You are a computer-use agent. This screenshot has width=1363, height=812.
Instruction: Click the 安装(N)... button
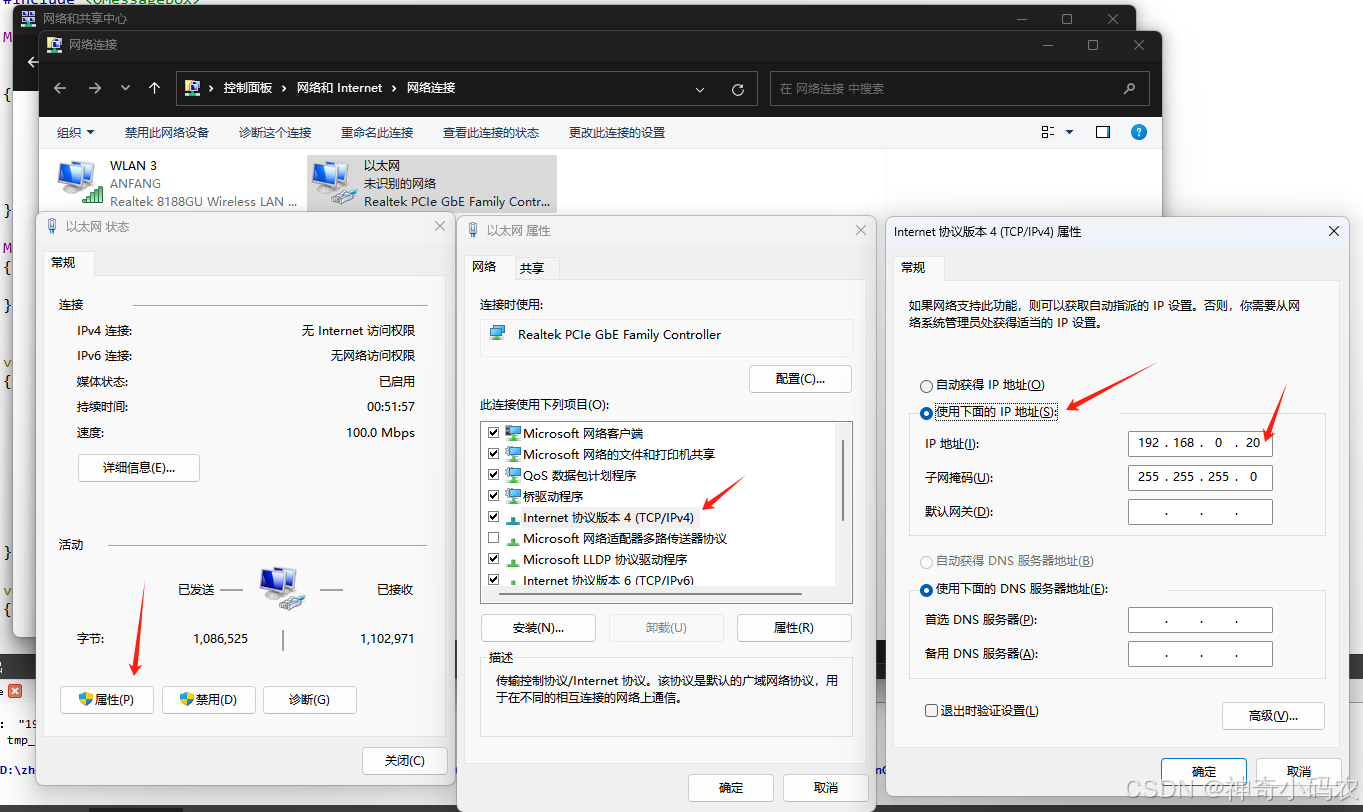click(x=538, y=627)
